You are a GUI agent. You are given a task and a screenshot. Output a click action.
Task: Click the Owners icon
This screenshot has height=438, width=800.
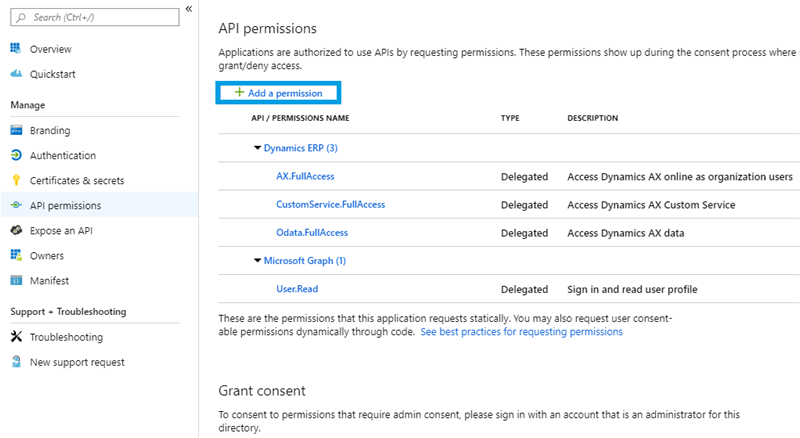coord(16,256)
